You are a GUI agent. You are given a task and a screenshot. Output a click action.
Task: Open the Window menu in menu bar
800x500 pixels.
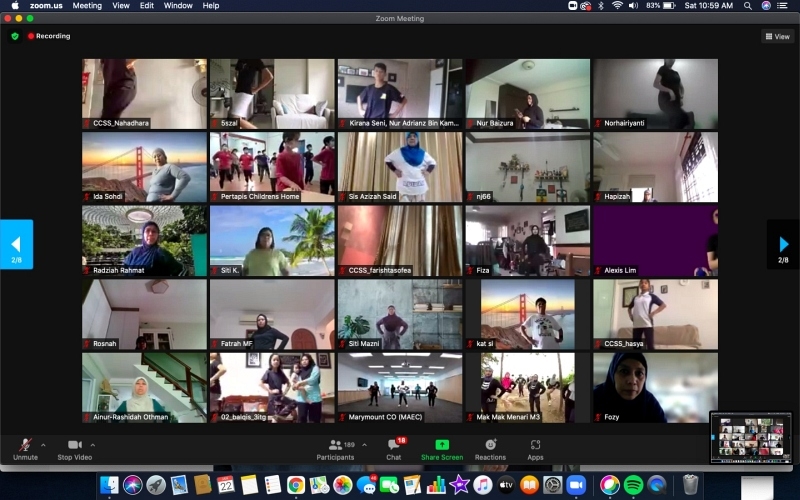coord(178,6)
